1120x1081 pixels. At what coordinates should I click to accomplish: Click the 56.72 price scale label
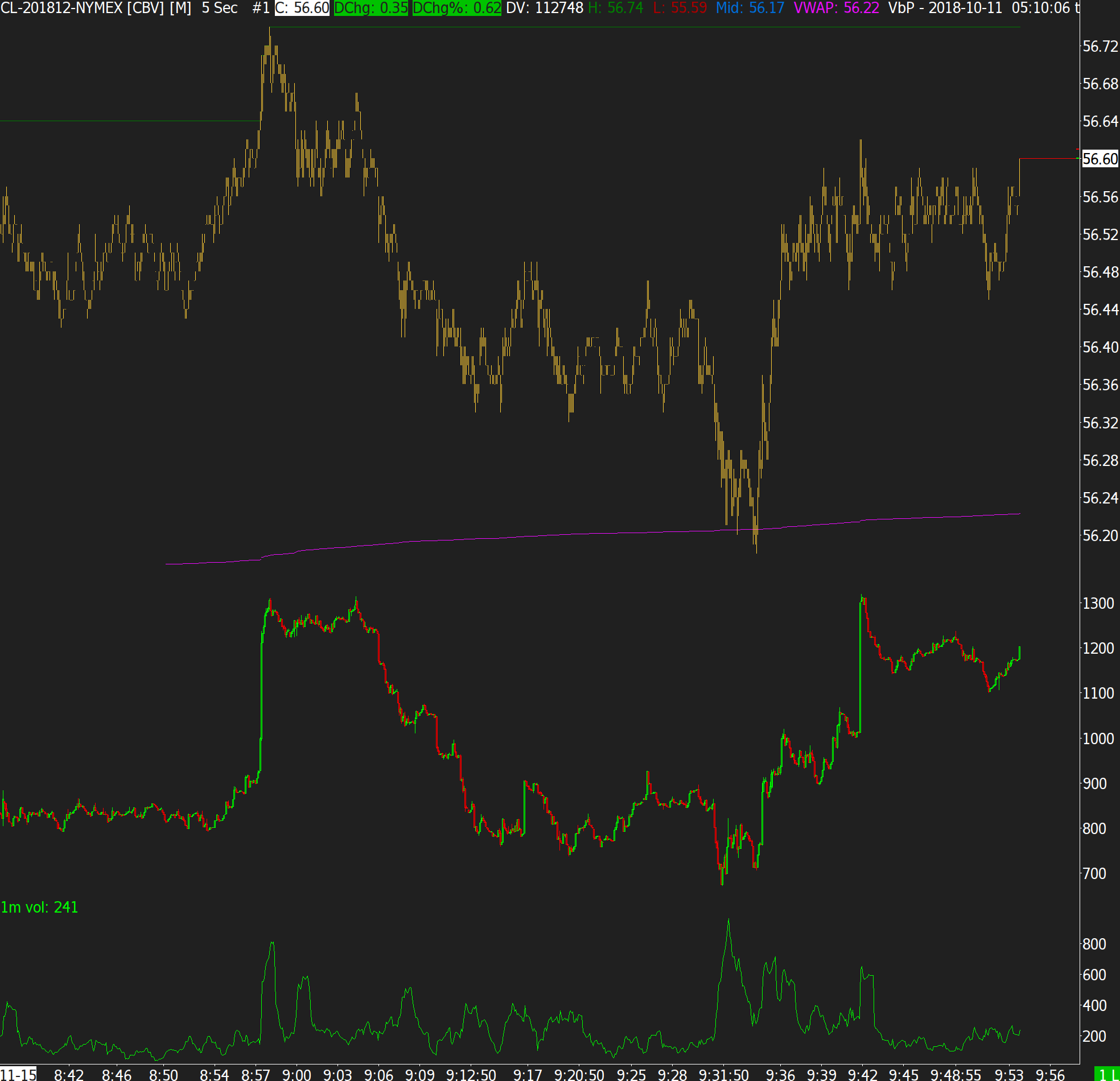coord(1100,46)
